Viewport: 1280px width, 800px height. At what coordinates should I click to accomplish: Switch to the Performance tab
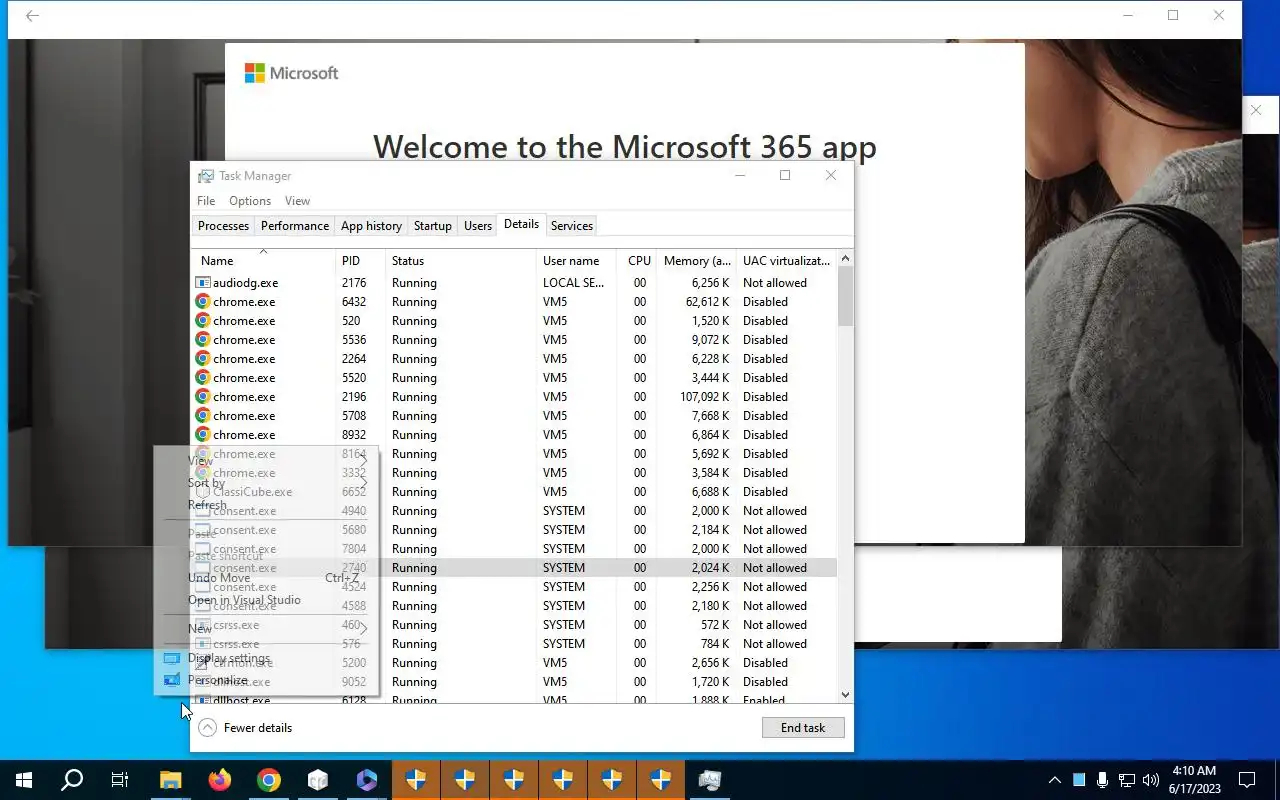pyautogui.click(x=295, y=226)
